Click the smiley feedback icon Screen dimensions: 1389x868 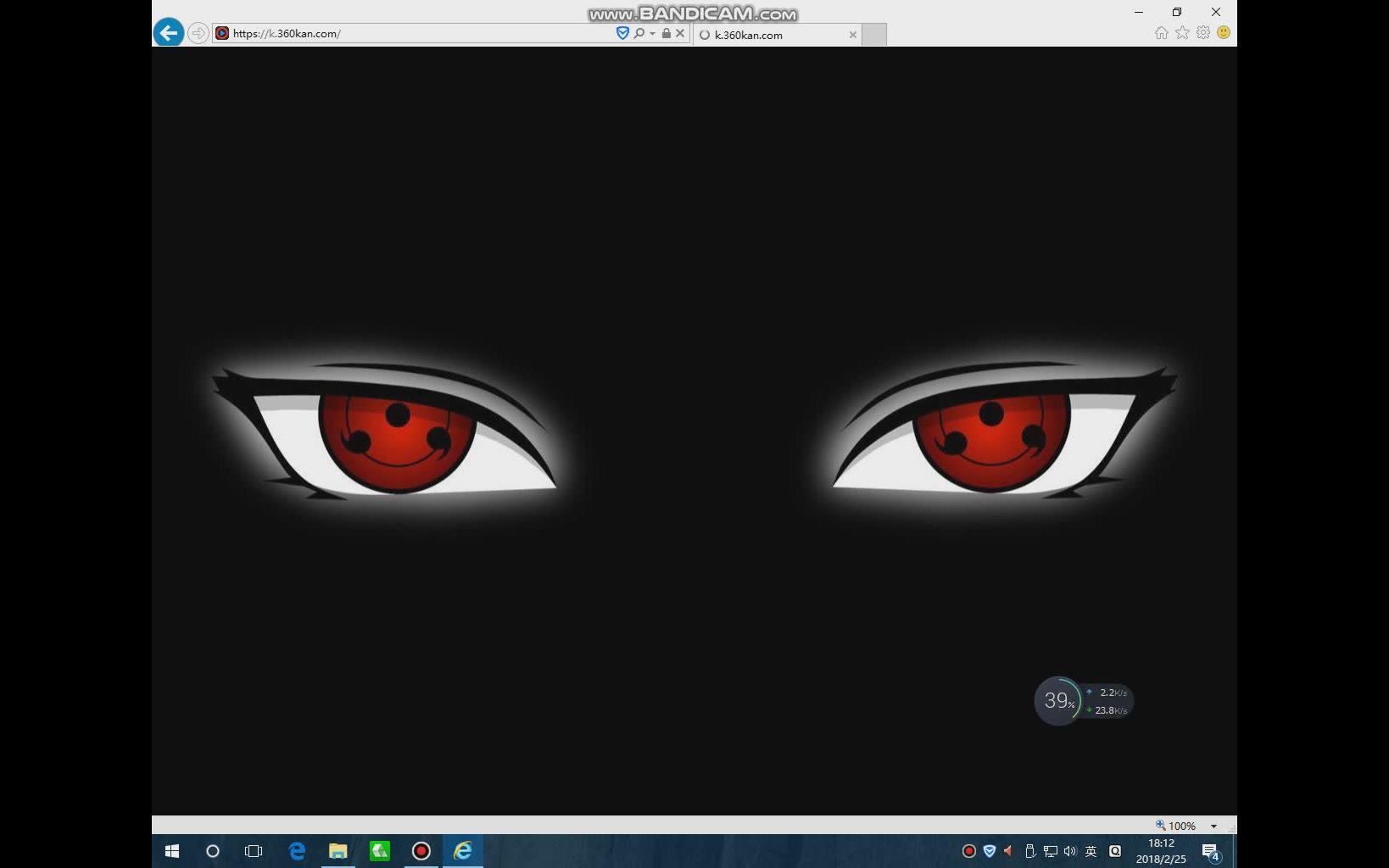tap(1224, 32)
